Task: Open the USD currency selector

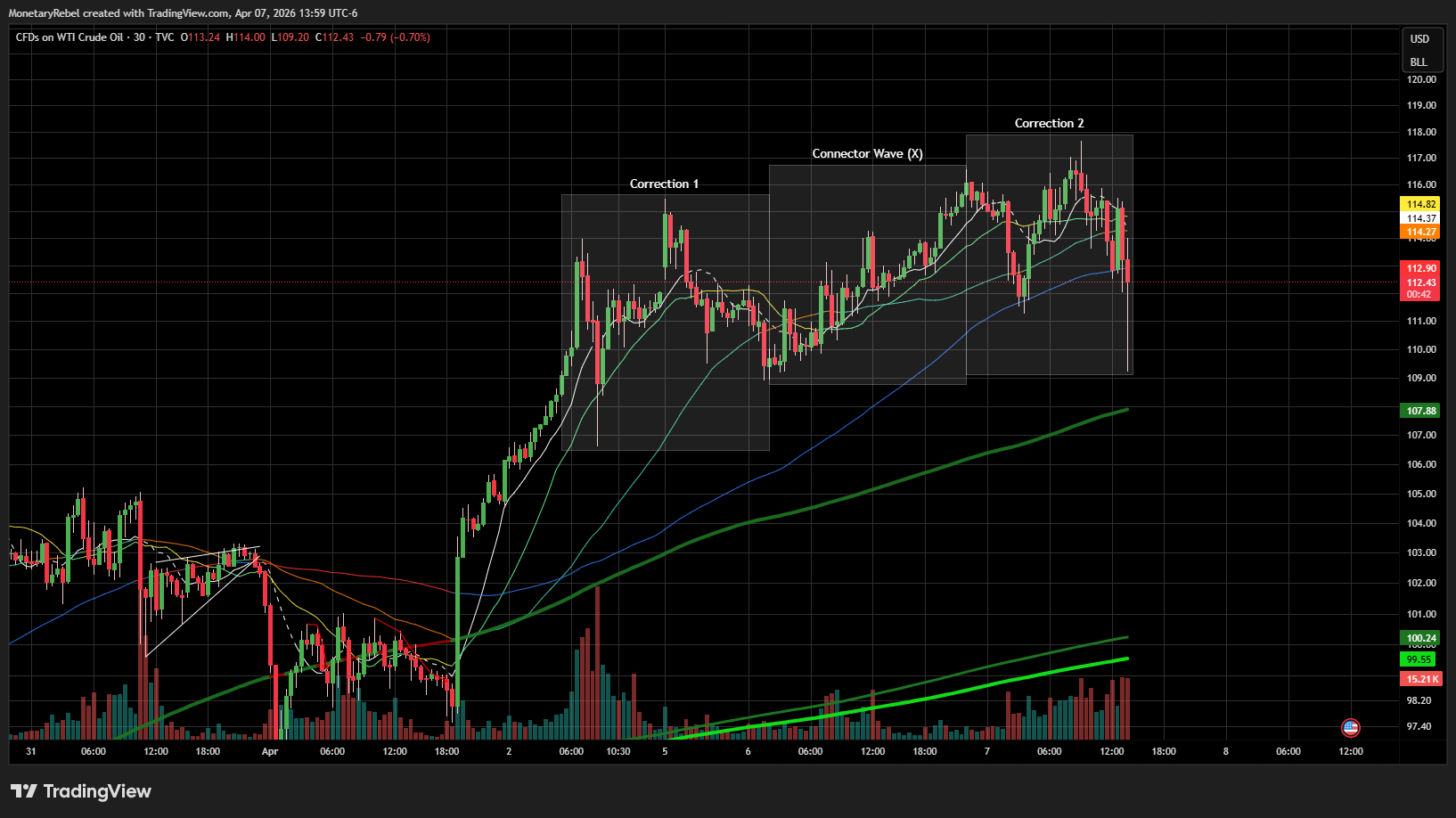Action: (x=1419, y=39)
